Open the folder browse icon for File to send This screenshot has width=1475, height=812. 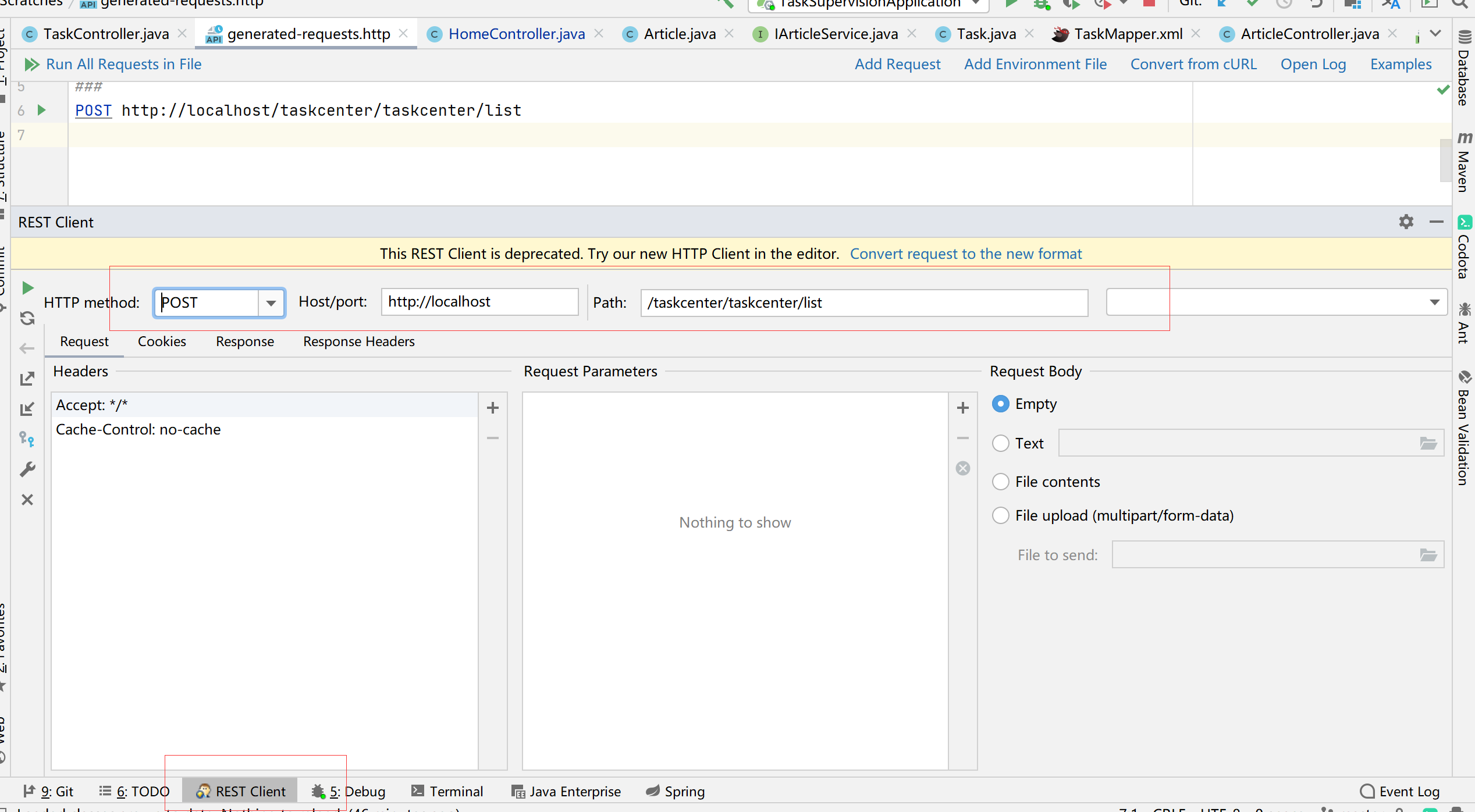(x=1428, y=555)
